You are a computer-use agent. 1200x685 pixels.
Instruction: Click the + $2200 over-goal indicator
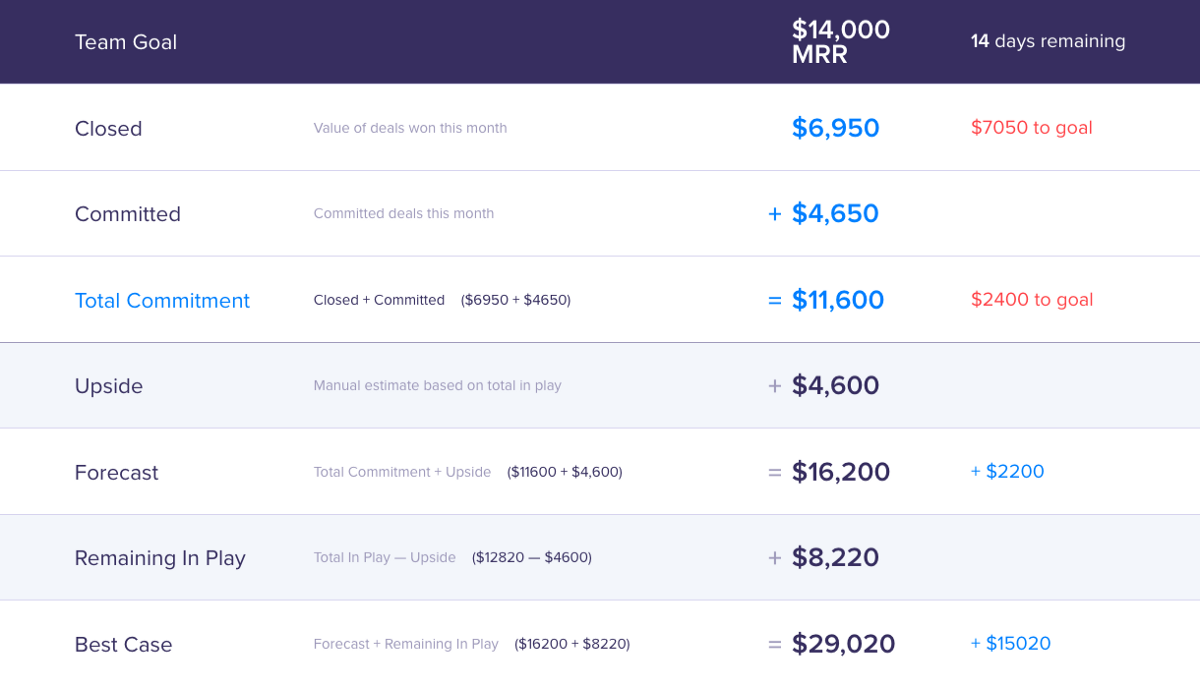pos(1007,471)
